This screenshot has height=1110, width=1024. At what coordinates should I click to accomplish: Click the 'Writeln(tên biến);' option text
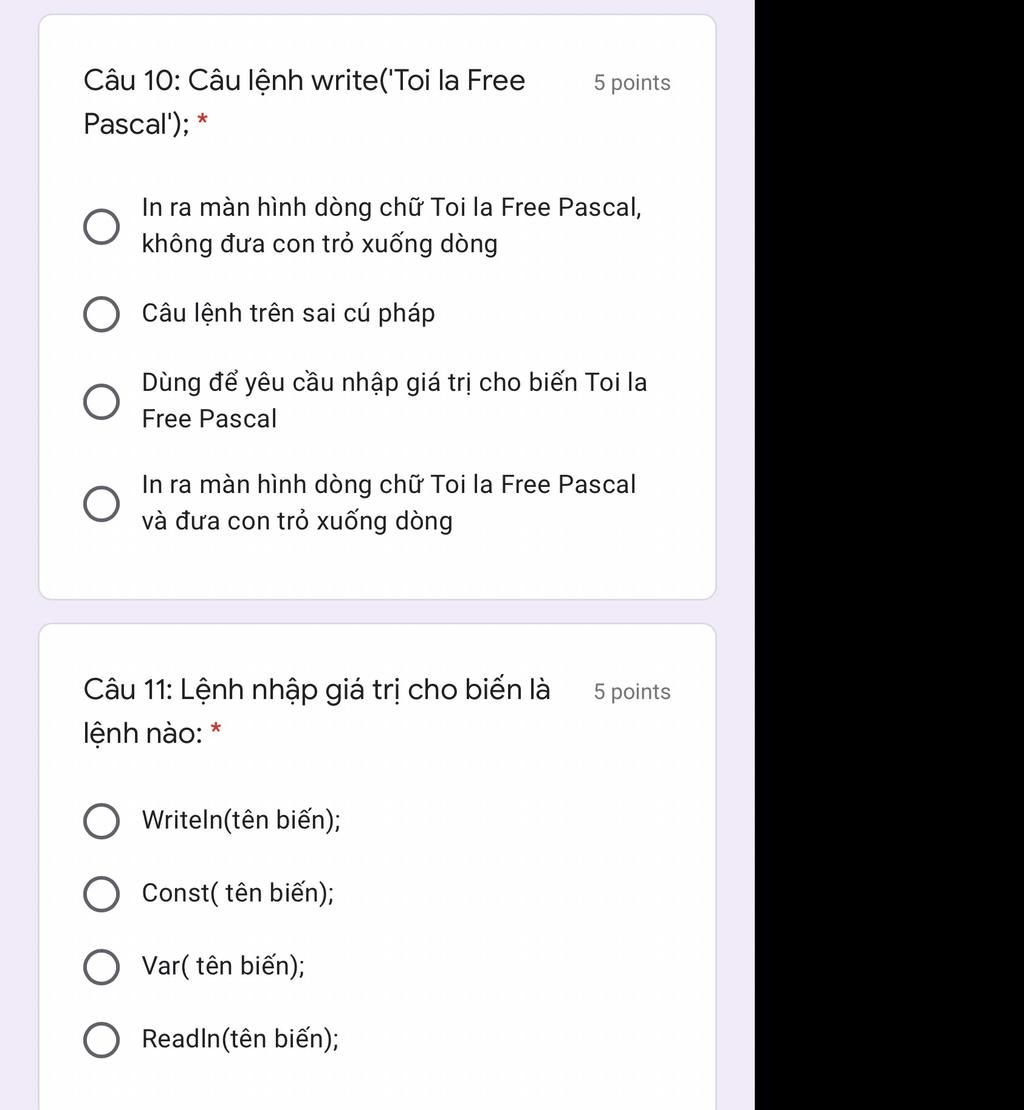(x=241, y=821)
